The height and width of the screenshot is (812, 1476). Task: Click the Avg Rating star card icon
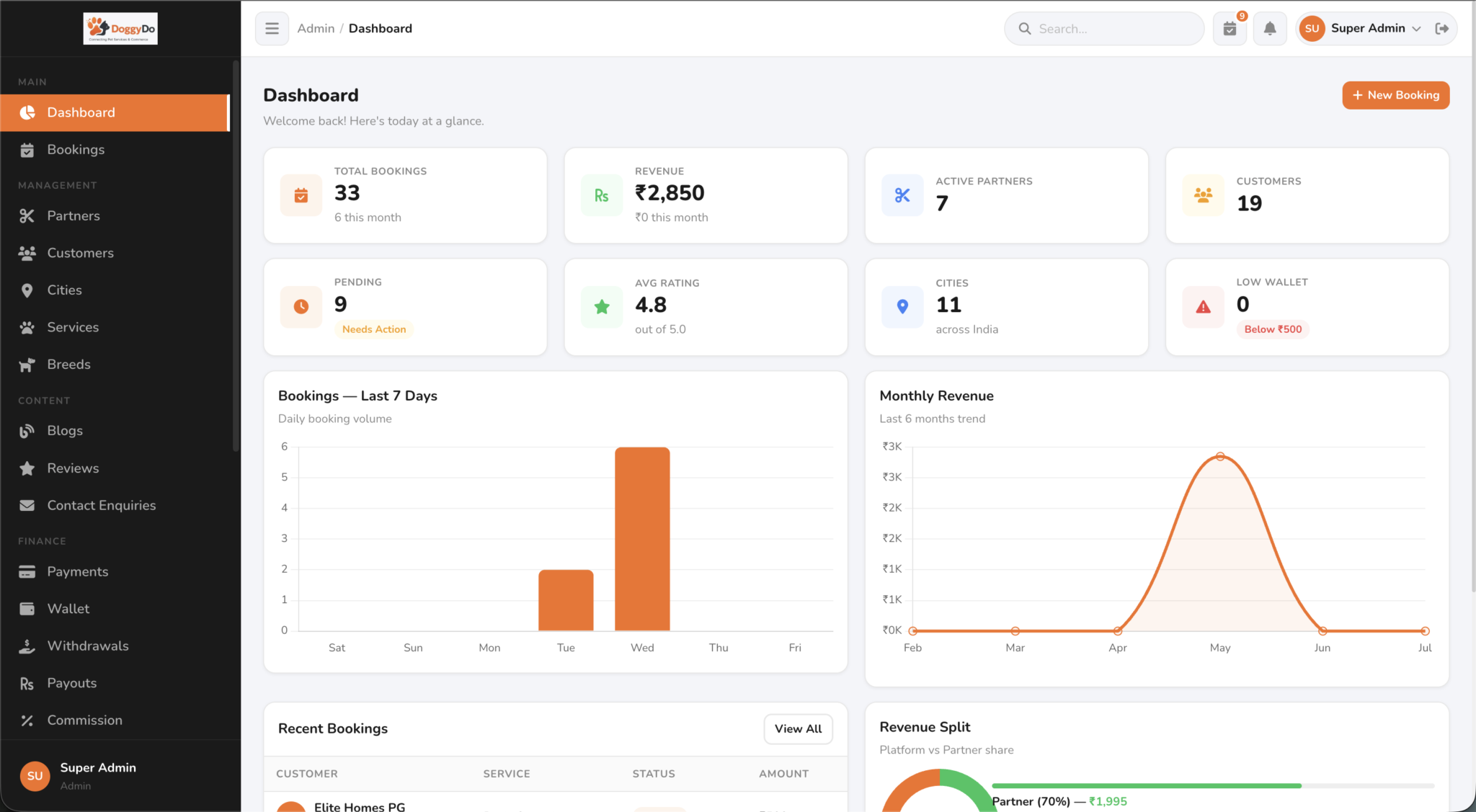(x=602, y=307)
